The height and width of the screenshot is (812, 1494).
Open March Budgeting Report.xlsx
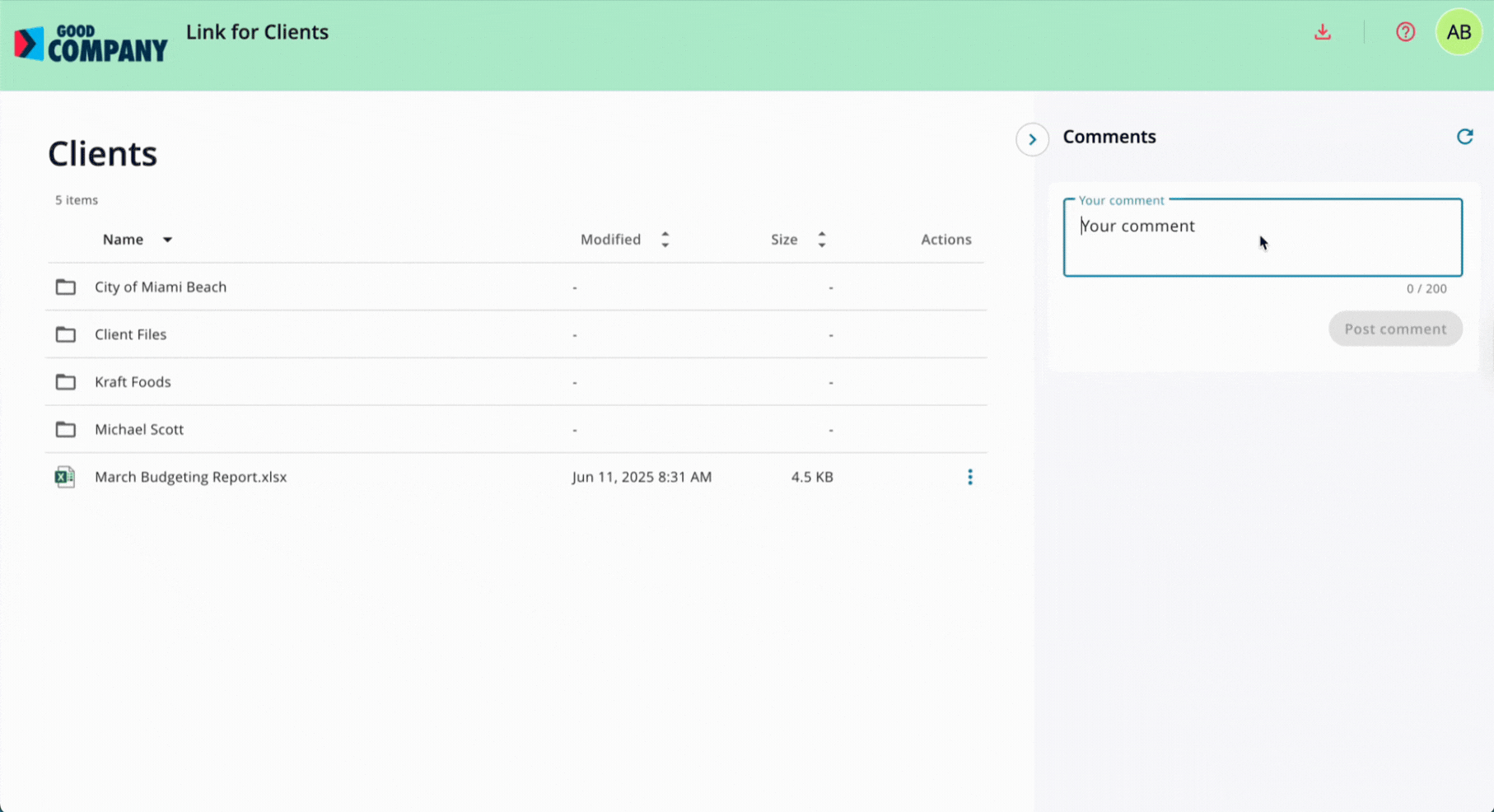point(190,477)
